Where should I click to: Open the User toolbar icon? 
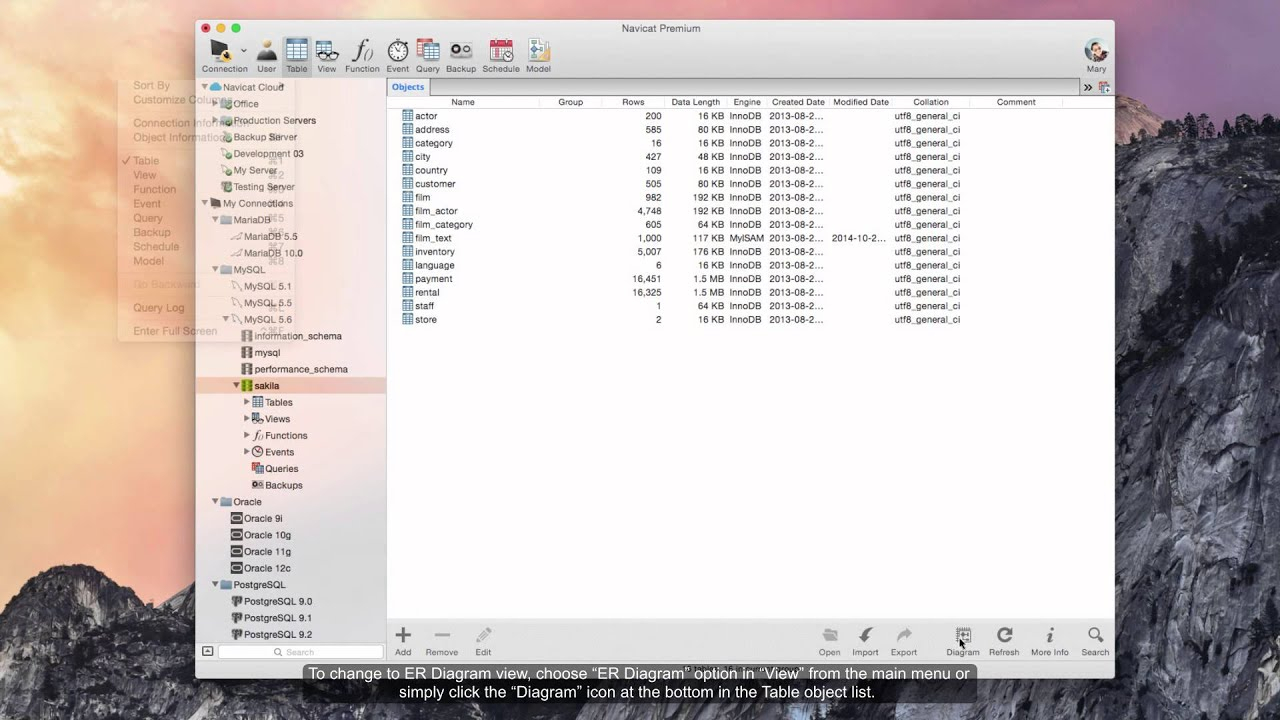(267, 51)
